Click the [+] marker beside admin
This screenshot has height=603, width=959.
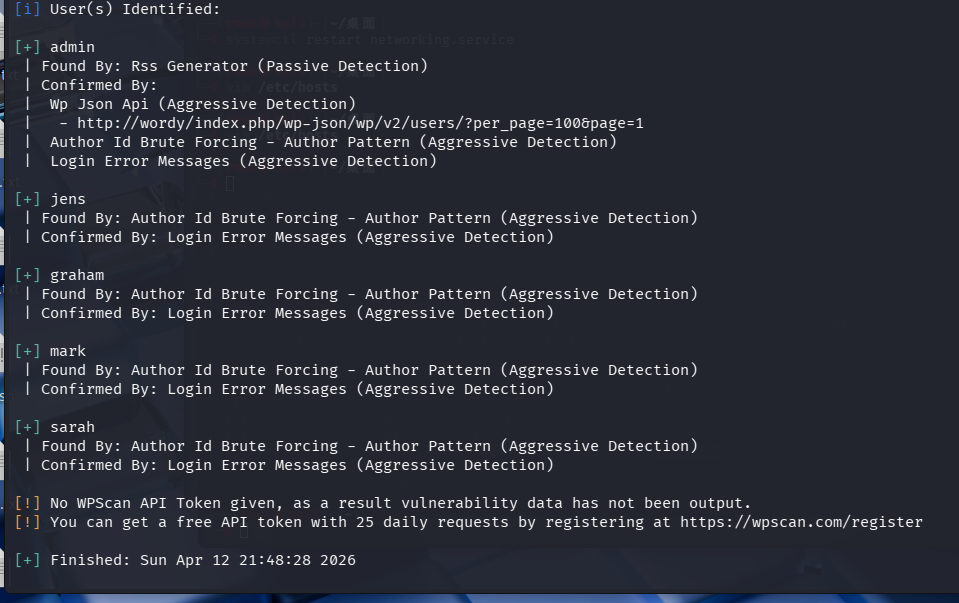click(27, 47)
